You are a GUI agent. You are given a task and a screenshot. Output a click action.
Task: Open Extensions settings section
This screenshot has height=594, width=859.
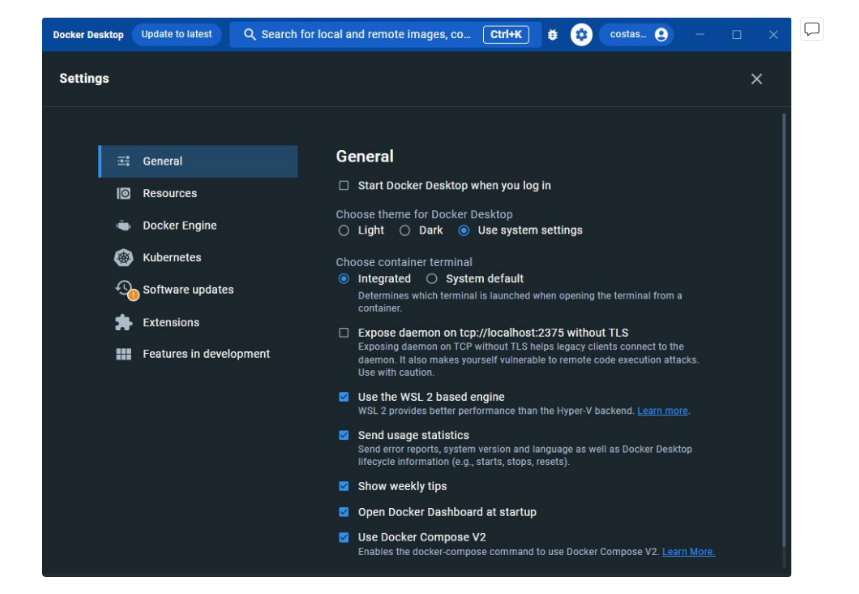click(198, 322)
